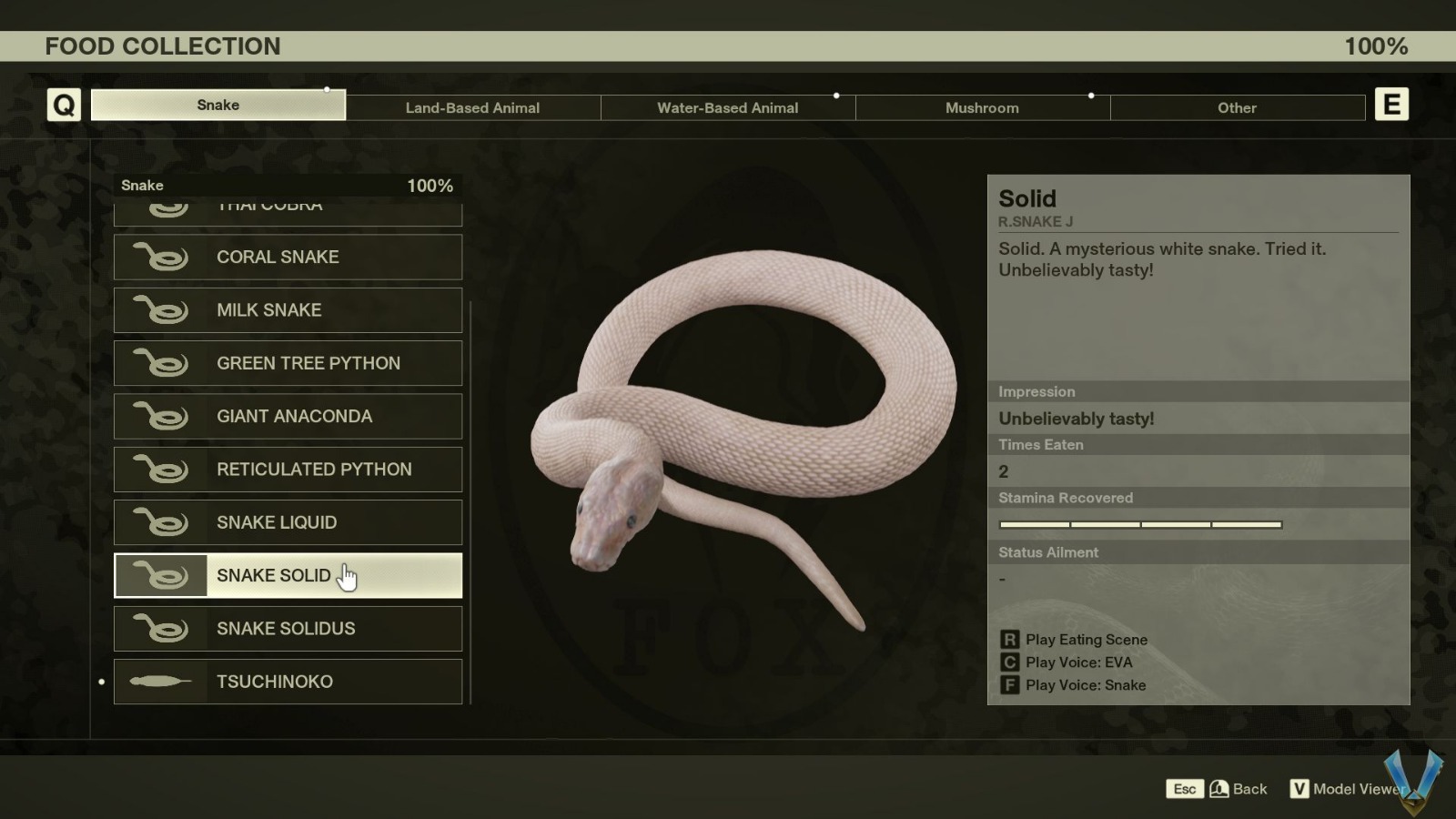Screen dimensions: 1456x819
Task: Open the Water-Based Animal tab
Action: point(727,108)
